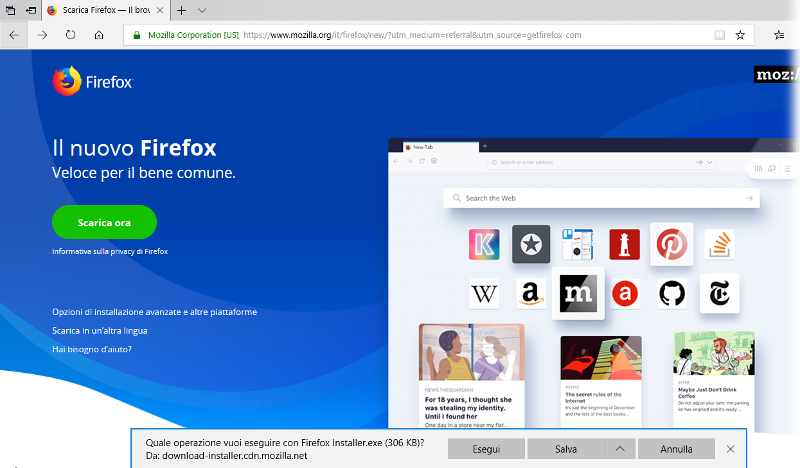
Task: Dismiss the download notification bar with X
Action: point(731,449)
